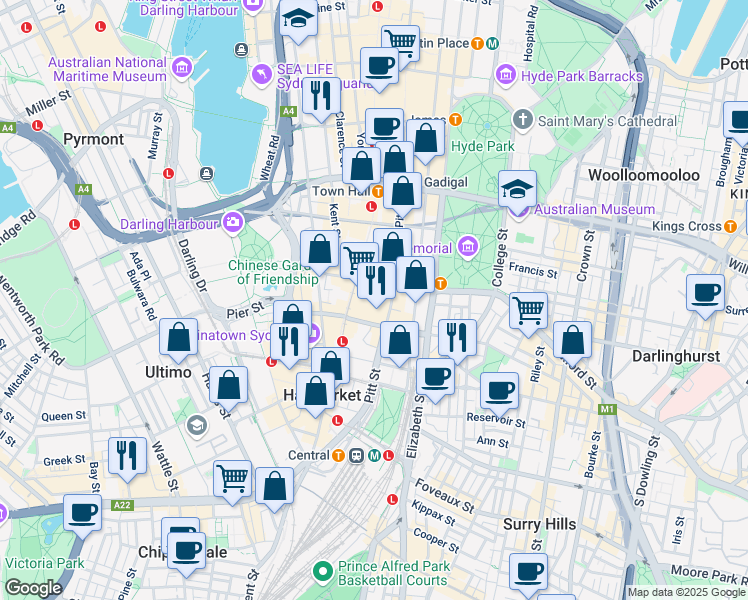This screenshot has width=748, height=600.
Task: Click the Darlinghurst suburb label
Action: tap(676, 356)
